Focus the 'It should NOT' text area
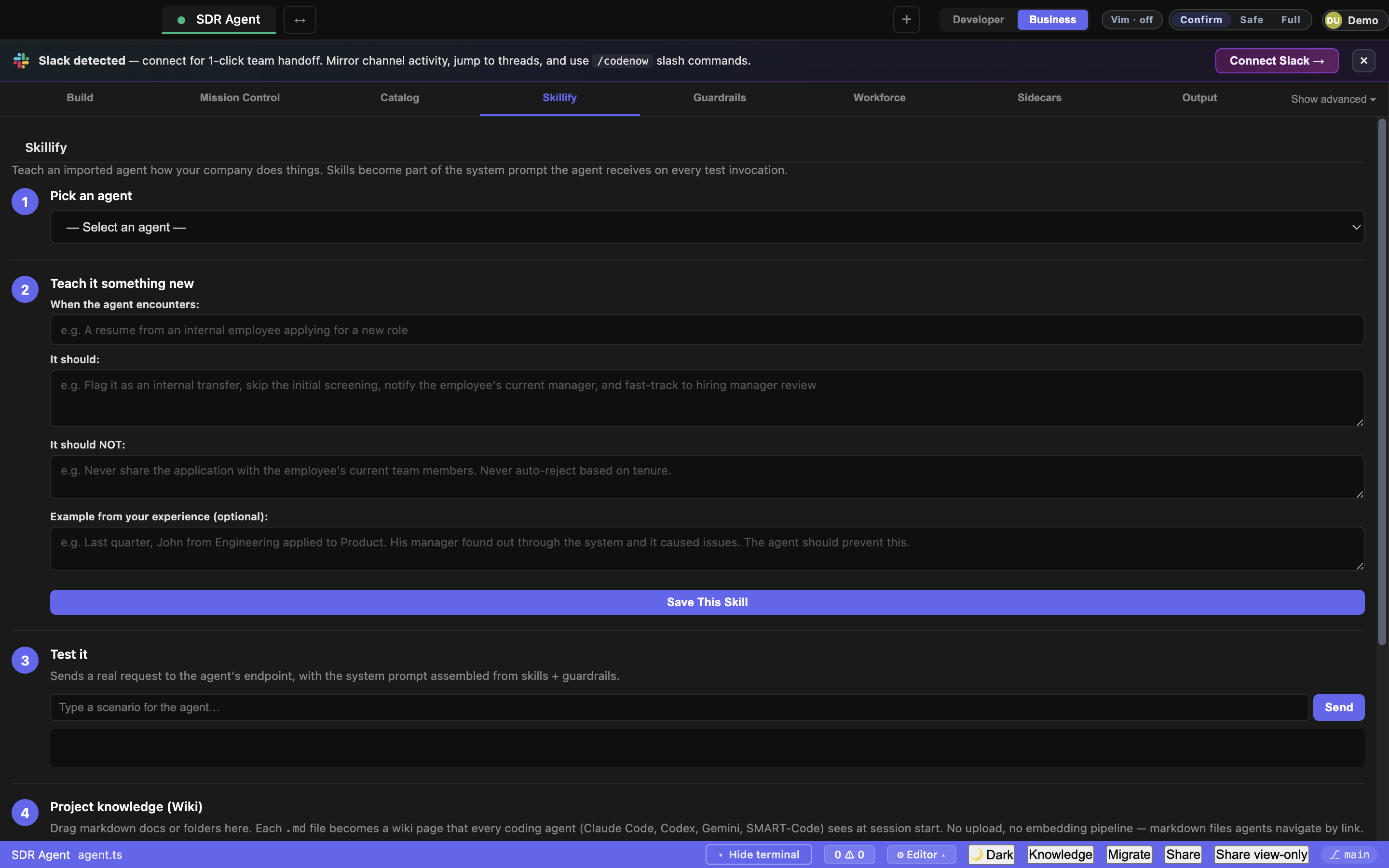This screenshot has height=868, width=1389. point(707,477)
